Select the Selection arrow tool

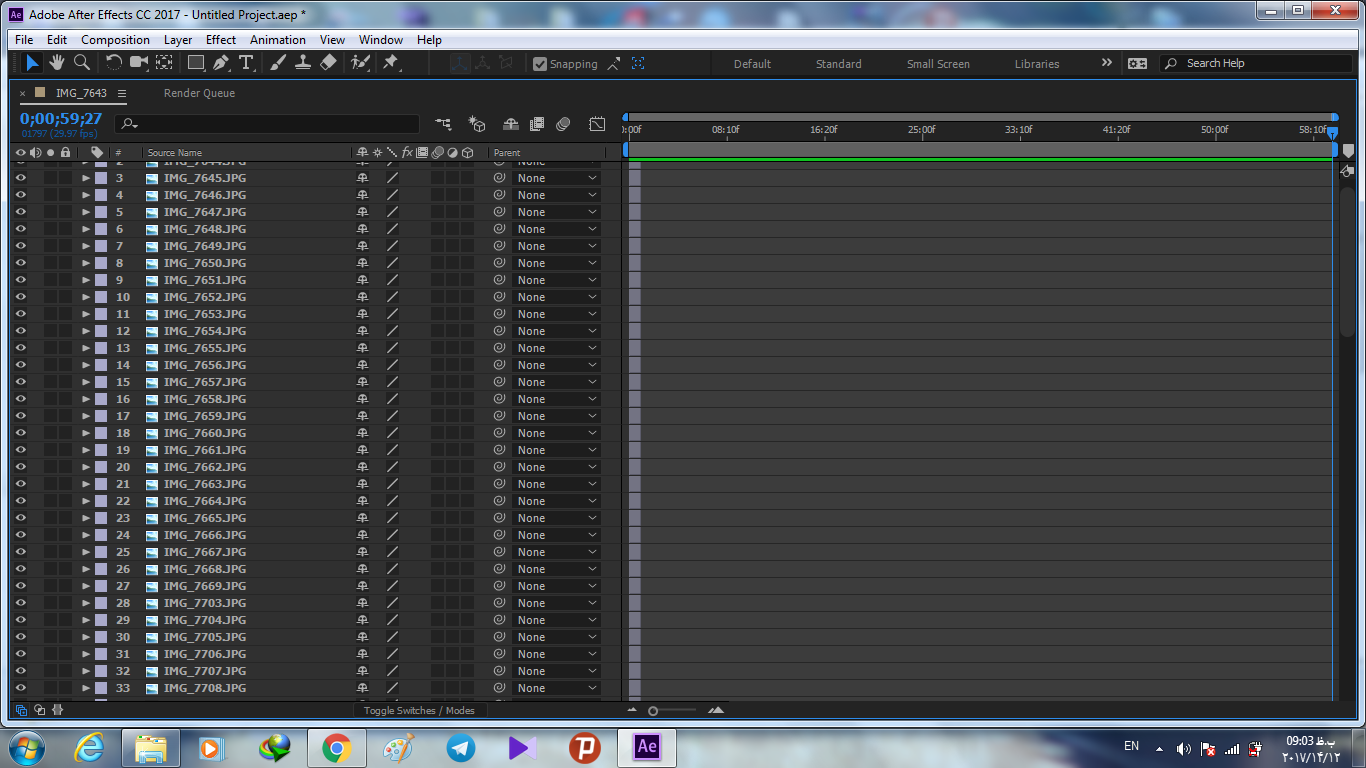32,62
